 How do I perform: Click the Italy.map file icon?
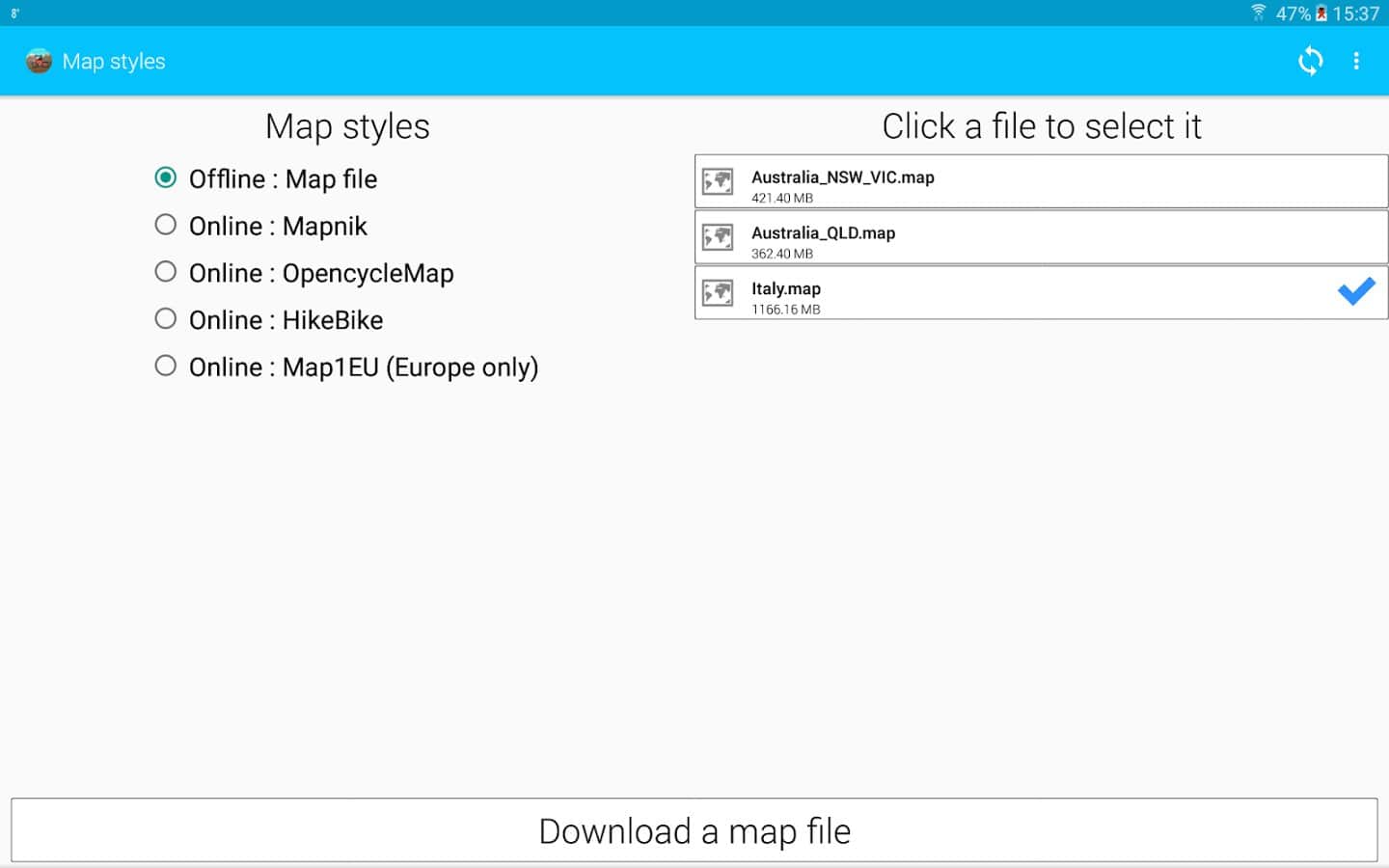(x=718, y=293)
